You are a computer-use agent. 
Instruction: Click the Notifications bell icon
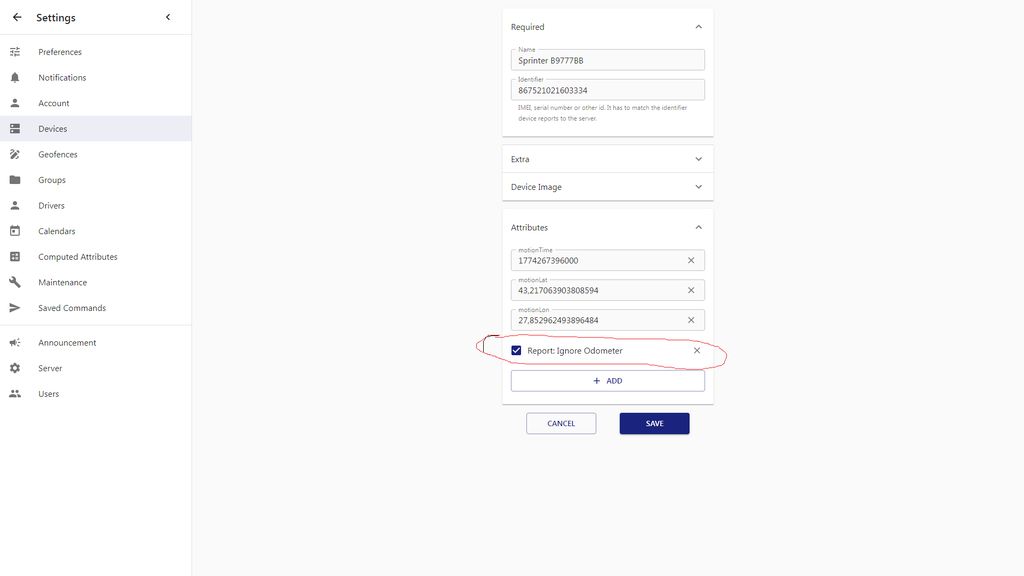point(15,77)
